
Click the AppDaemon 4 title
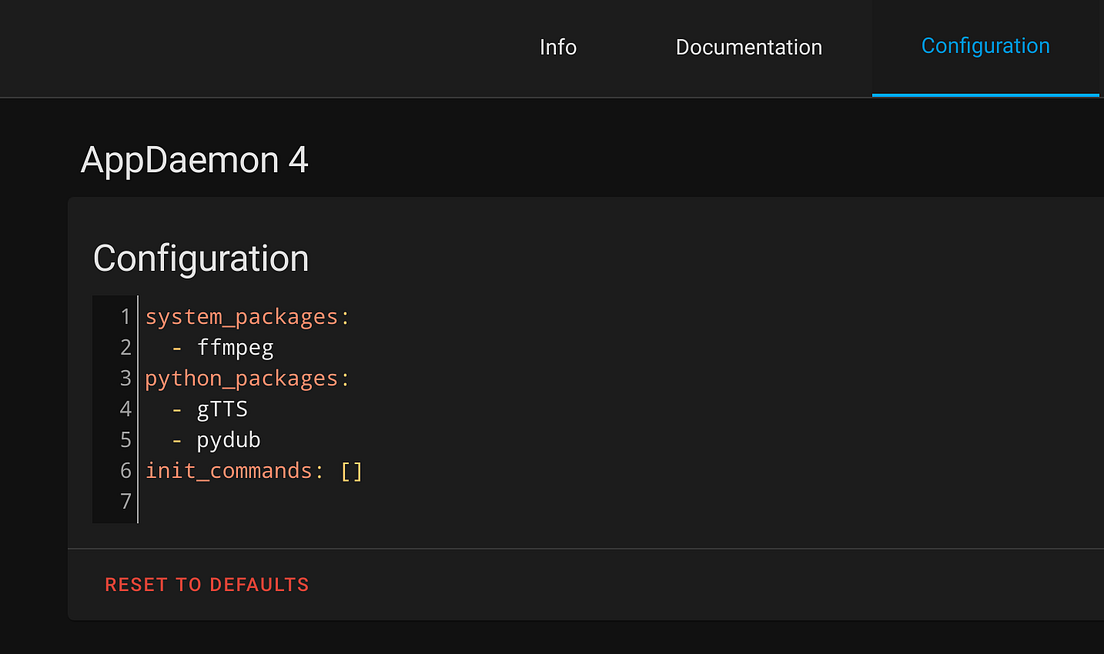tap(194, 160)
